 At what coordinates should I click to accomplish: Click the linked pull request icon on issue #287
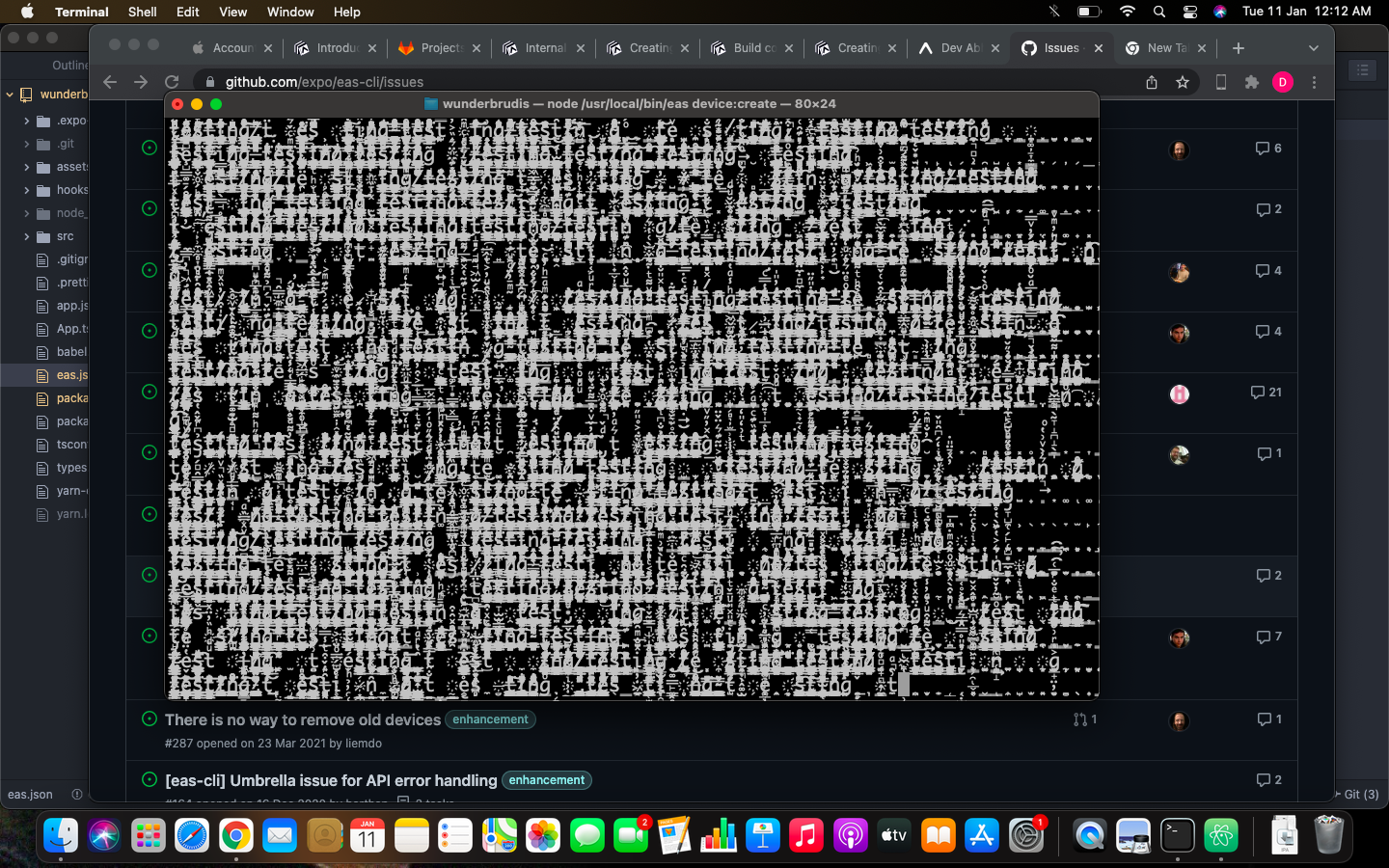[x=1079, y=719]
